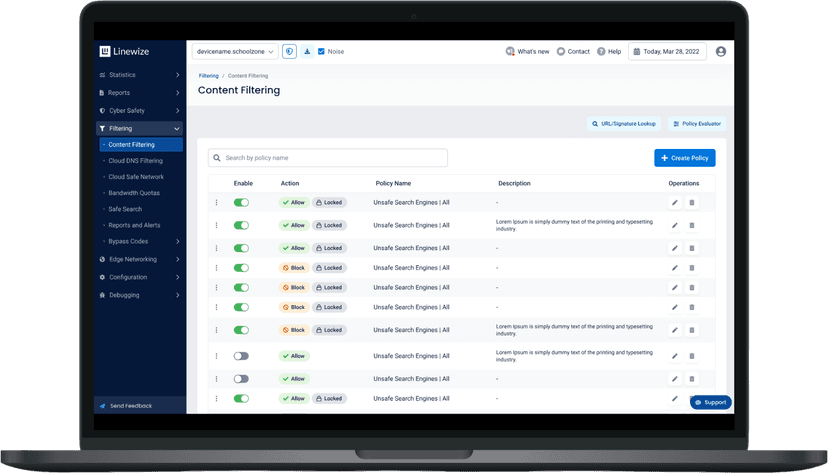Open the user profile avatar icon

point(721,51)
